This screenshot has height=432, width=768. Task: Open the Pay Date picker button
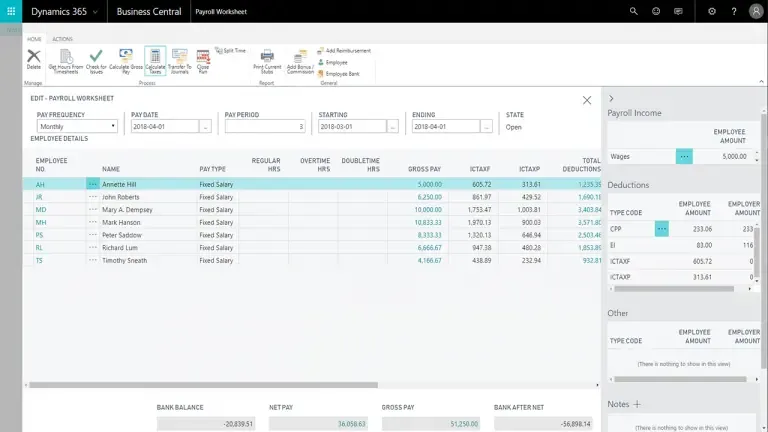tap(205, 127)
